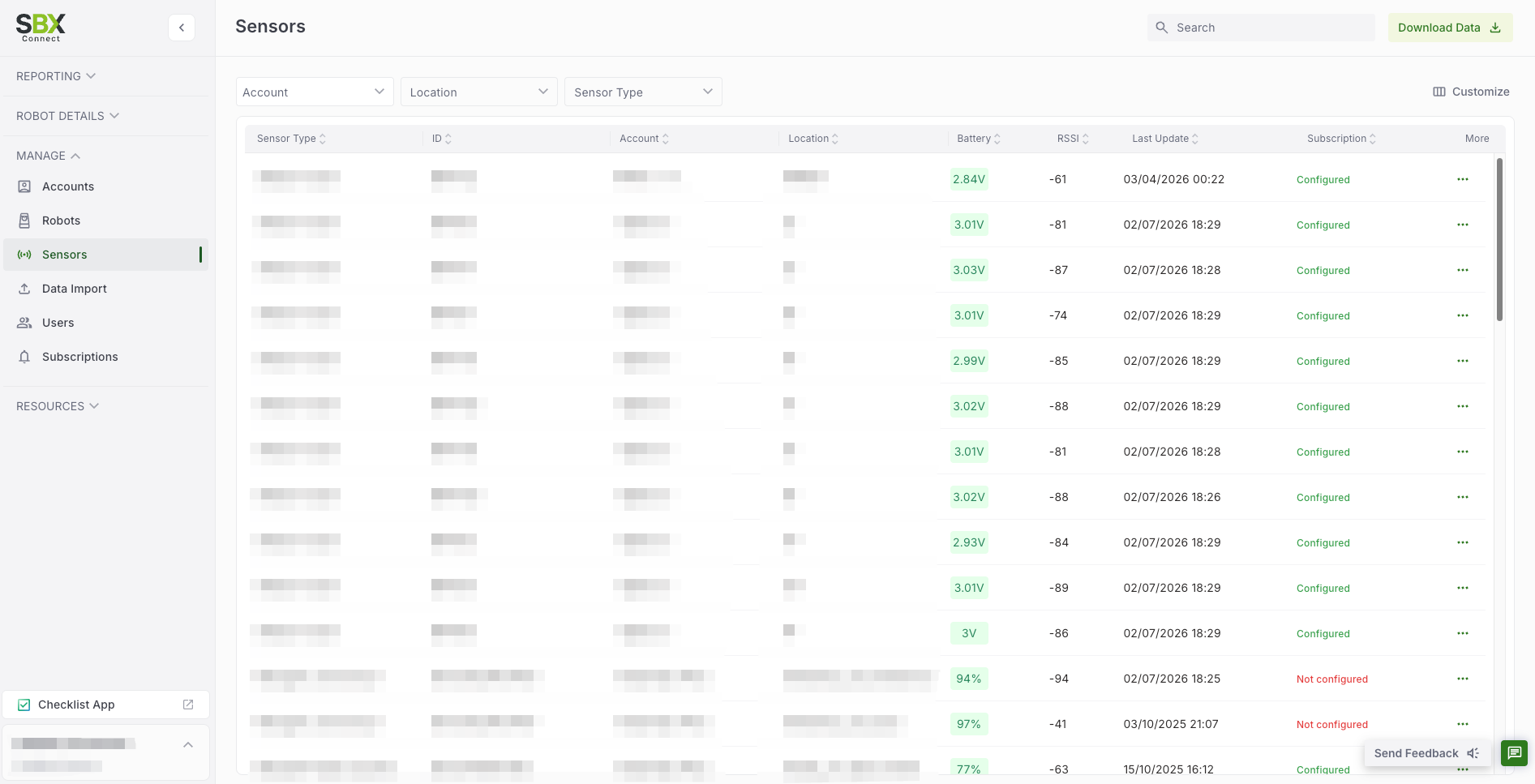Click the Search input field
Viewport: 1535px width, 784px height.
tap(1261, 28)
